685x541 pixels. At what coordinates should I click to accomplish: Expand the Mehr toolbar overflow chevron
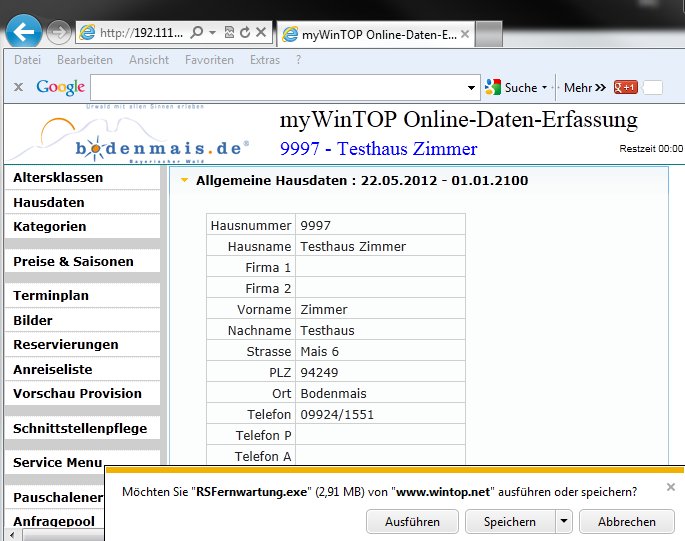coord(600,87)
